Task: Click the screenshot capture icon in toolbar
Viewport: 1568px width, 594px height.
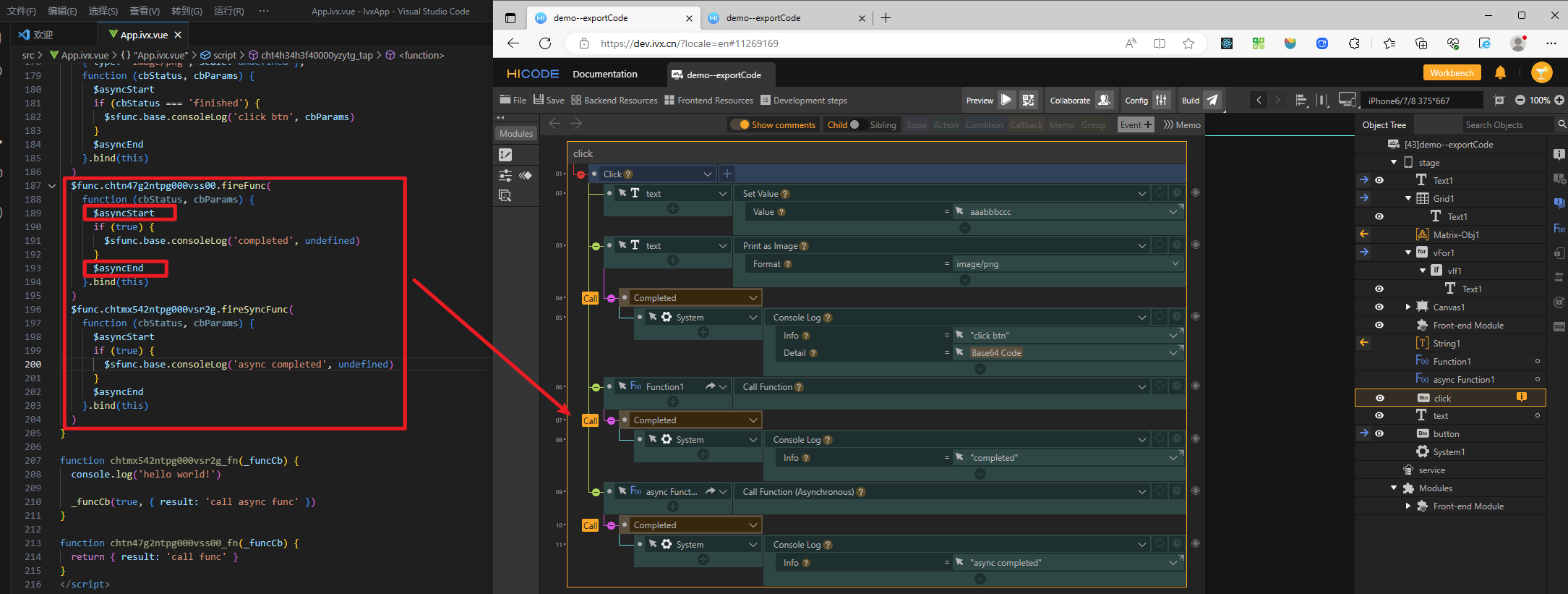Action: pos(1499,100)
